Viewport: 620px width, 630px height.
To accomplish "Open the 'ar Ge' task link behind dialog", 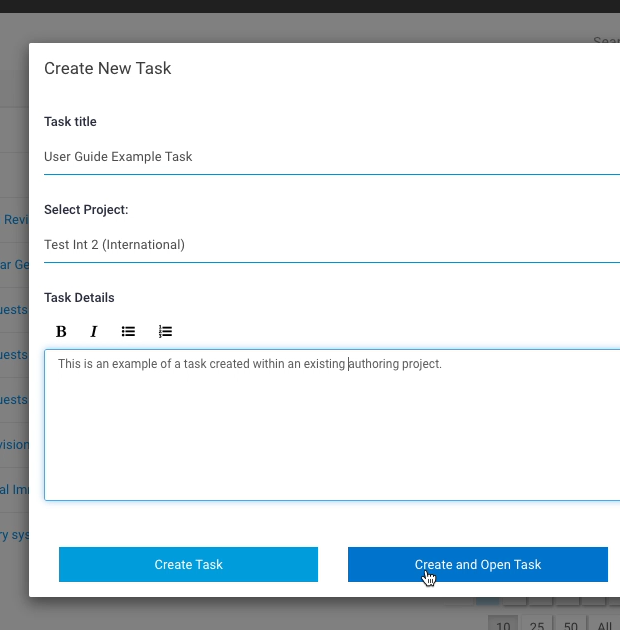I will tap(14, 265).
